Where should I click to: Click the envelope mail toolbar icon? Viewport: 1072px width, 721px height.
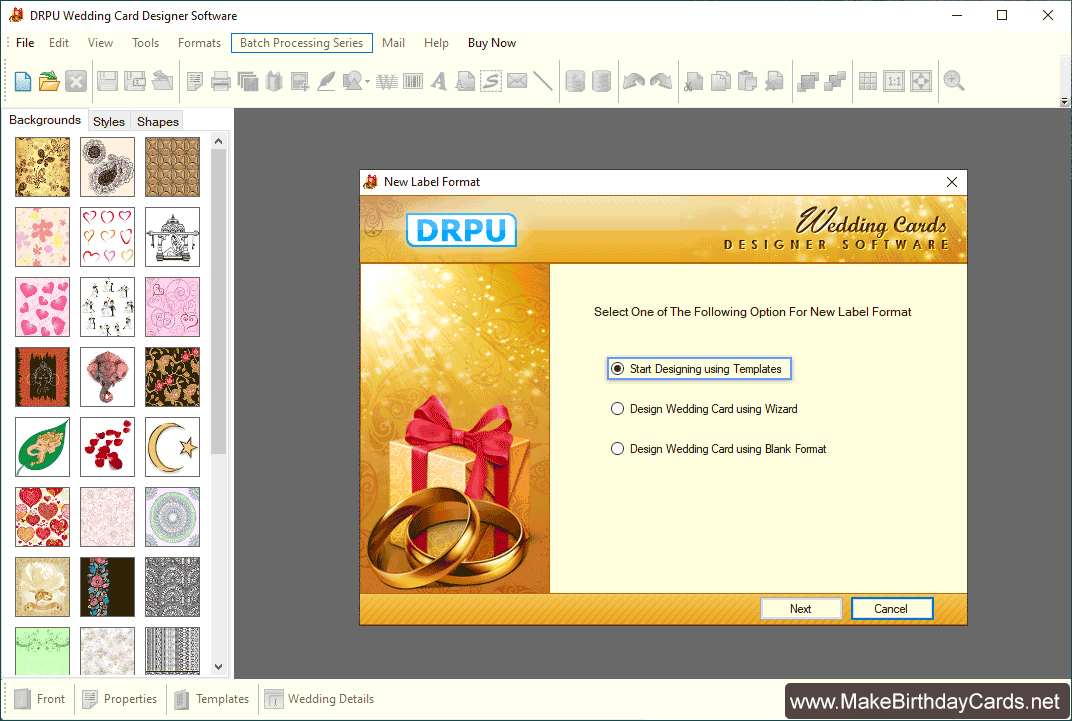pos(517,81)
